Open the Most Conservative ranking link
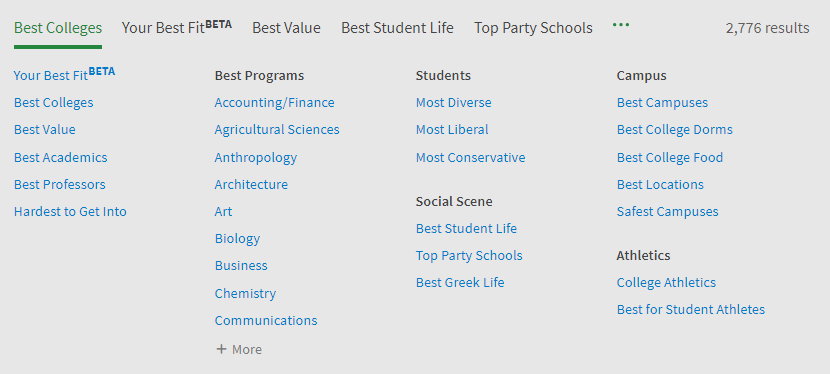The image size is (830, 374). 471,157
